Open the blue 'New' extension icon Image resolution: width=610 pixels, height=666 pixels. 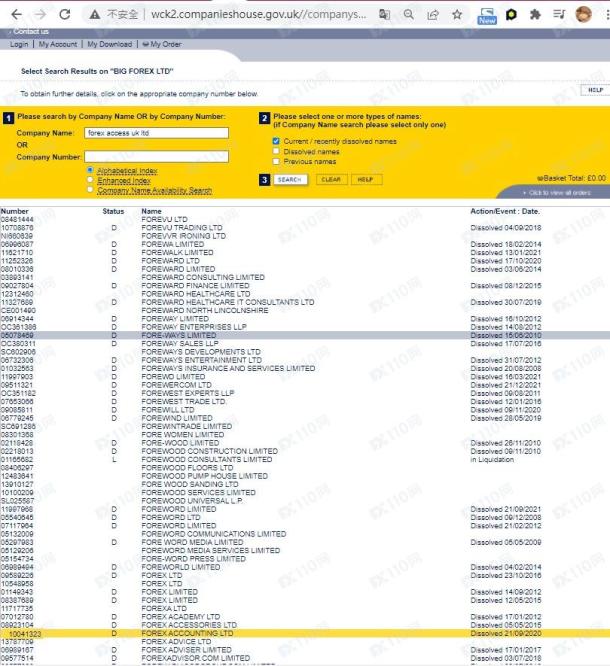point(487,16)
